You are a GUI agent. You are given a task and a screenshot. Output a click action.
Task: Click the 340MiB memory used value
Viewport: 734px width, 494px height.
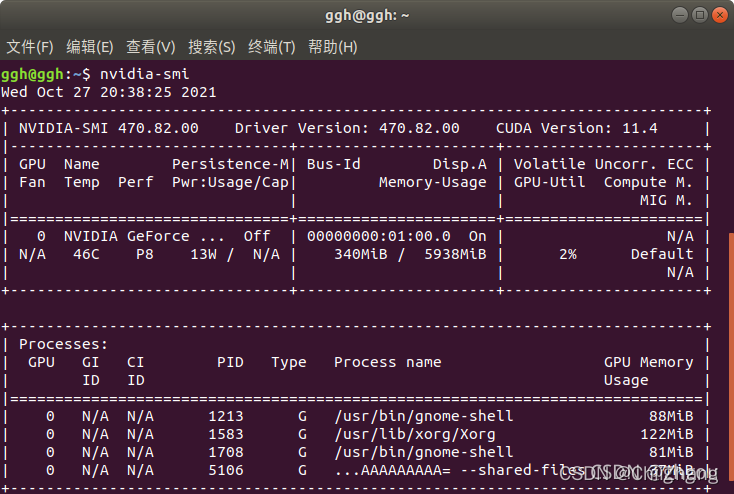[361, 254]
